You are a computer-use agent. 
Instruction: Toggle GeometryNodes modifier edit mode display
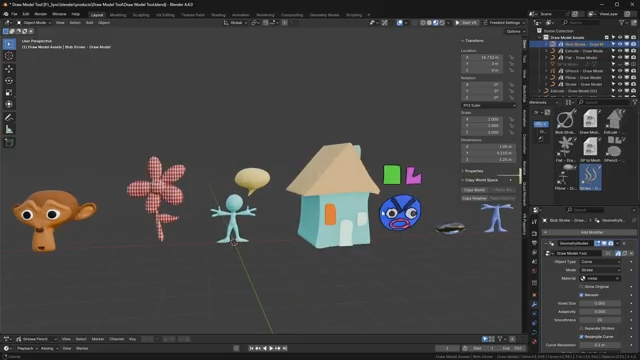click(598, 243)
